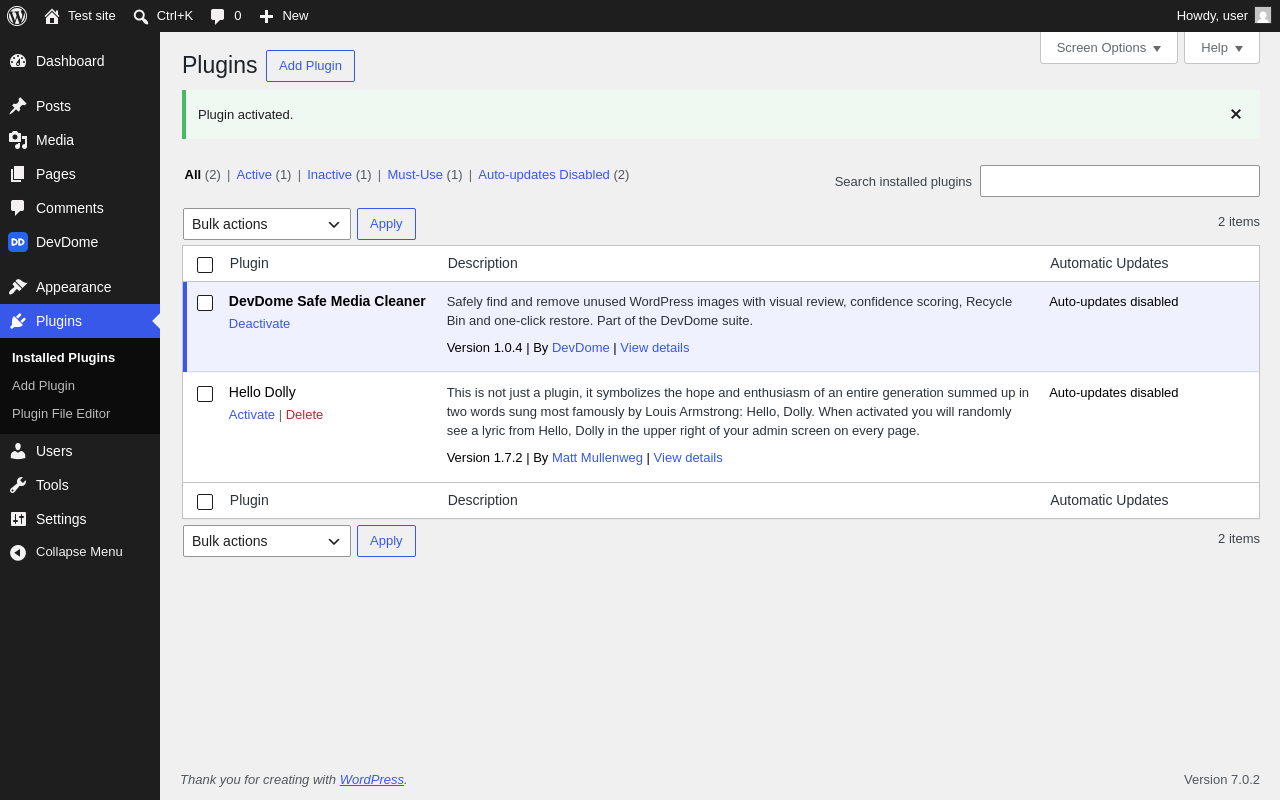Click the Posts label in the sidebar

53,106
